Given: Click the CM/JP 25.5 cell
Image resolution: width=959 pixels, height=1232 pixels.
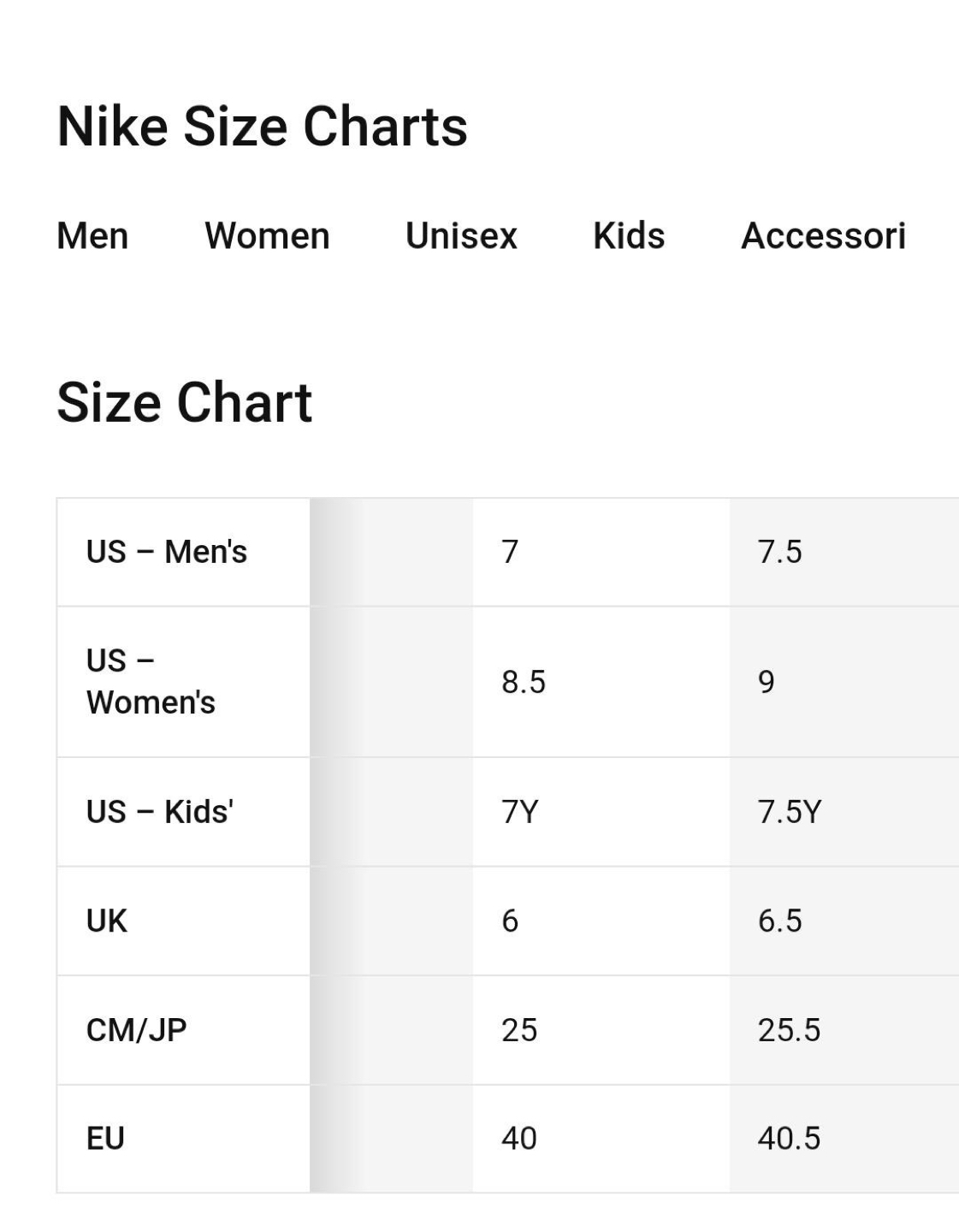Looking at the screenshot, I should pyautogui.click(x=789, y=1030).
